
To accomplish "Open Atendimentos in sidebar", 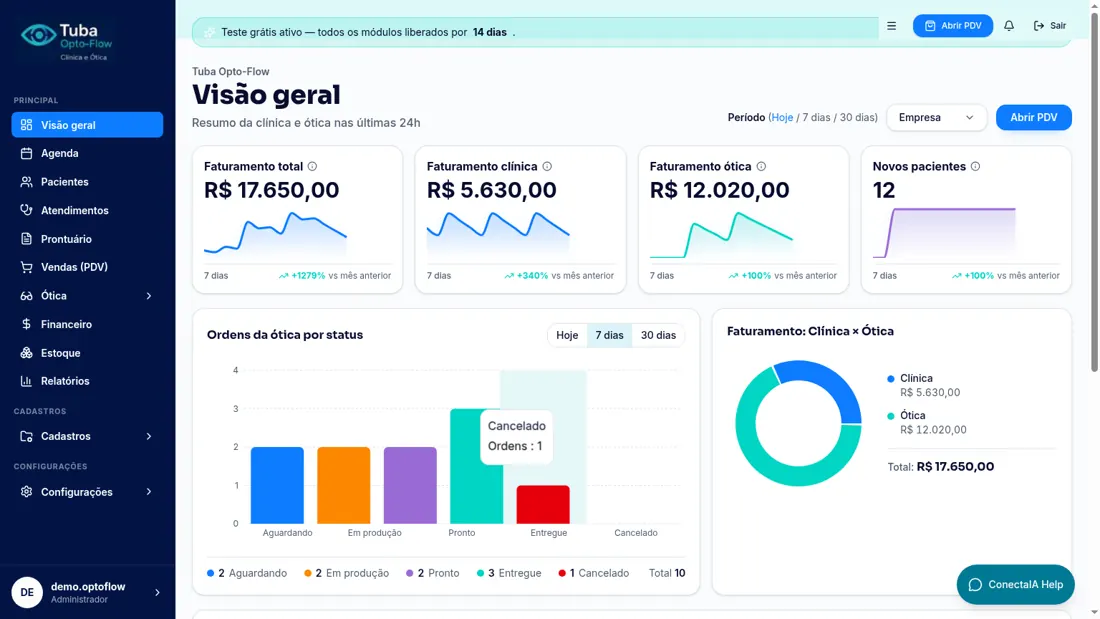I will [87, 210].
